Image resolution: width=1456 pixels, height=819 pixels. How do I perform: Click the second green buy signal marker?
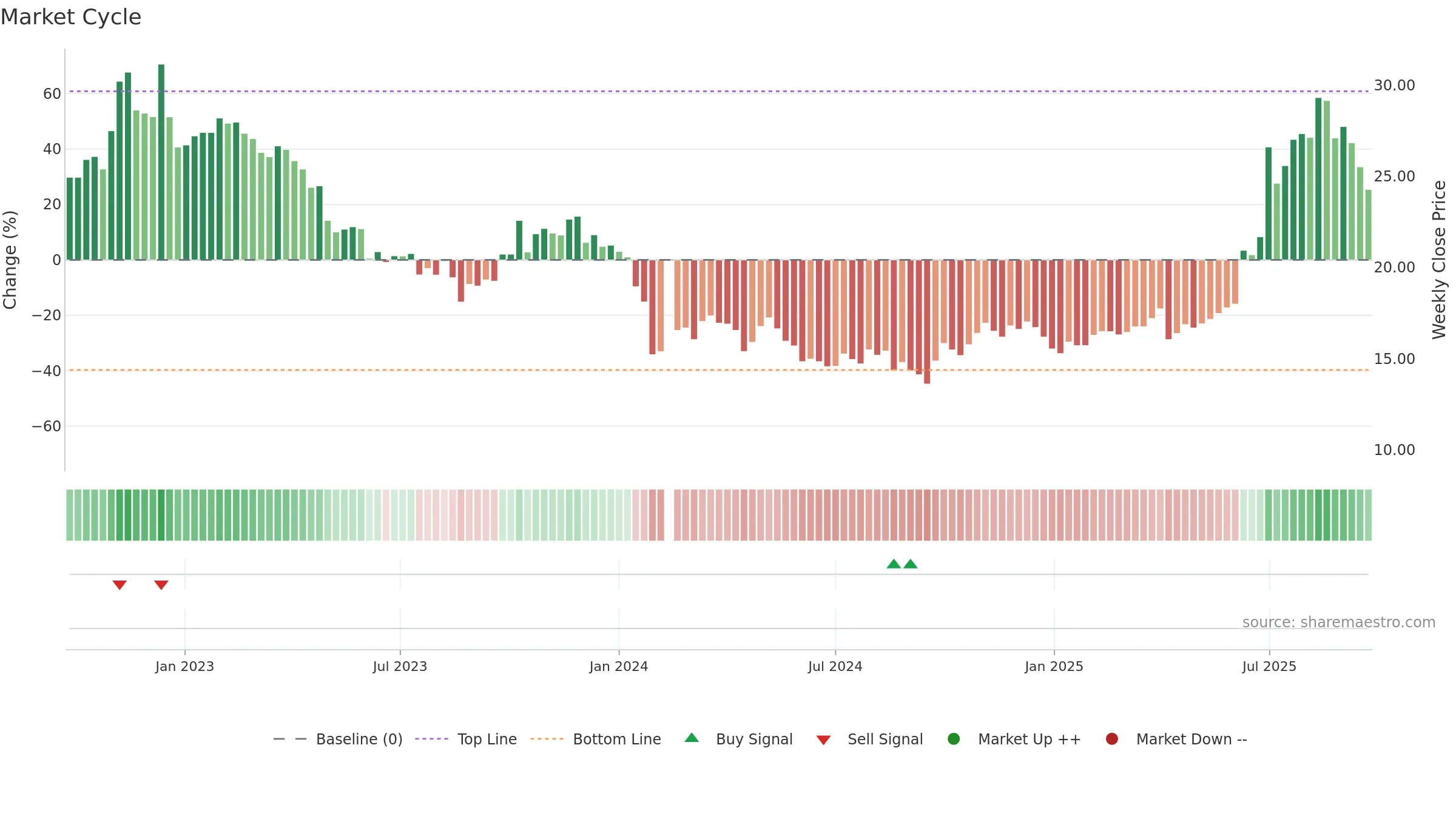[x=911, y=564]
